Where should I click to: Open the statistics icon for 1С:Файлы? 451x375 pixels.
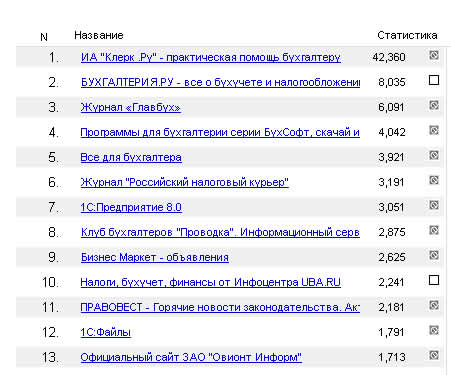pyautogui.click(x=434, y=330)
